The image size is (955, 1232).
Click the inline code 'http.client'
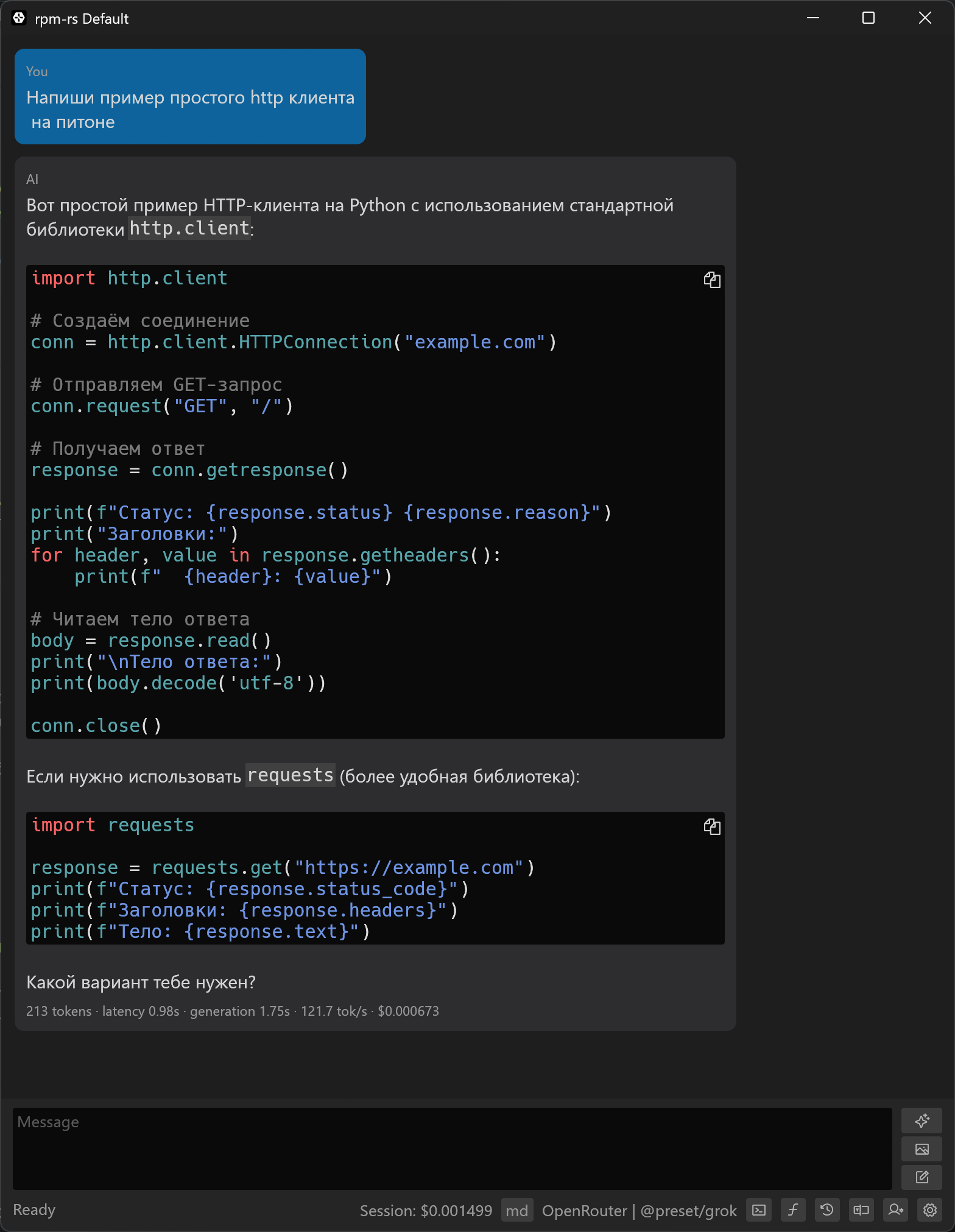189,228
